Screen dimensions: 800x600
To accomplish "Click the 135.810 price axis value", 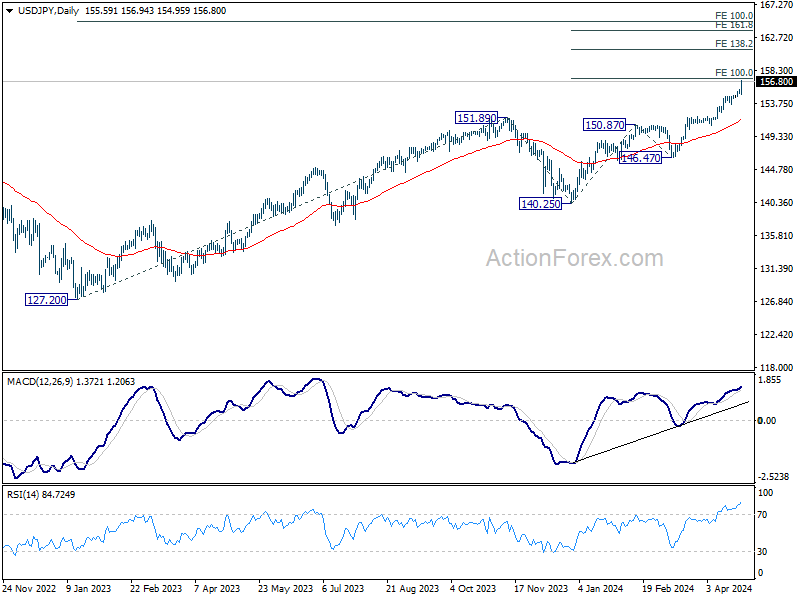I will (x=777, y=236).
